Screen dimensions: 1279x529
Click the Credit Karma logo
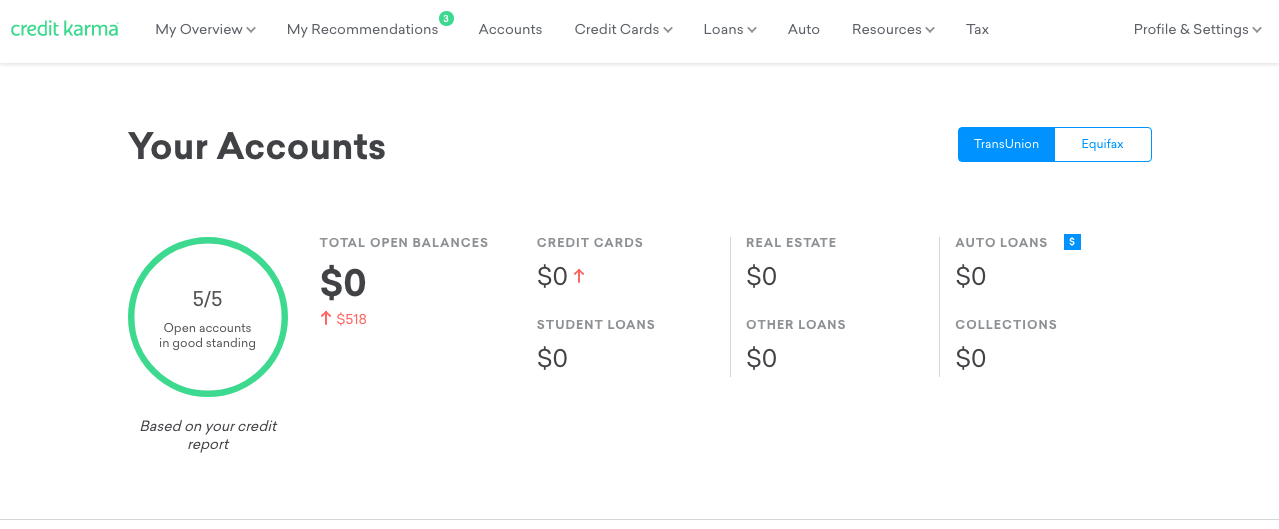pos(64,29)
